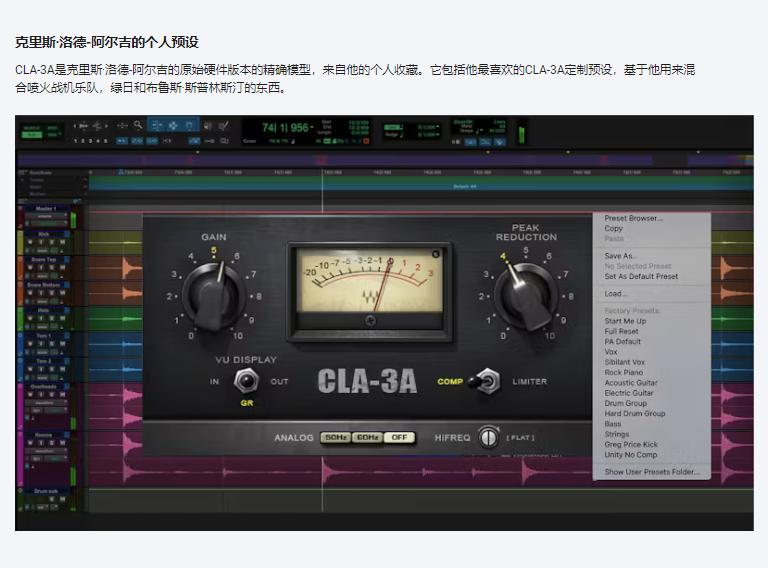The image size is (768, 568).
Task: Click the Peak Reduction knob
Action: (x=527, y=295)
